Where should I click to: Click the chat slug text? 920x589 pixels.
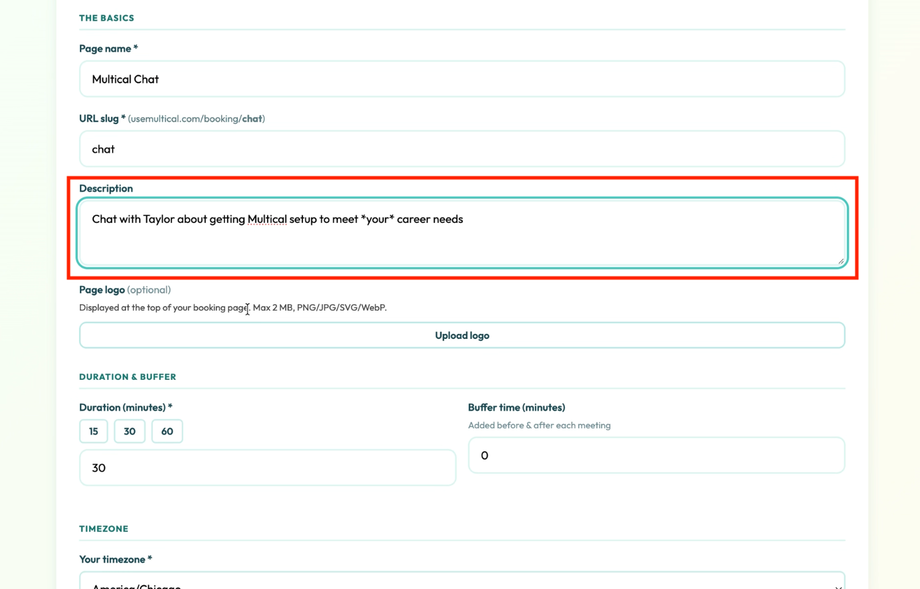click(103, 148)
